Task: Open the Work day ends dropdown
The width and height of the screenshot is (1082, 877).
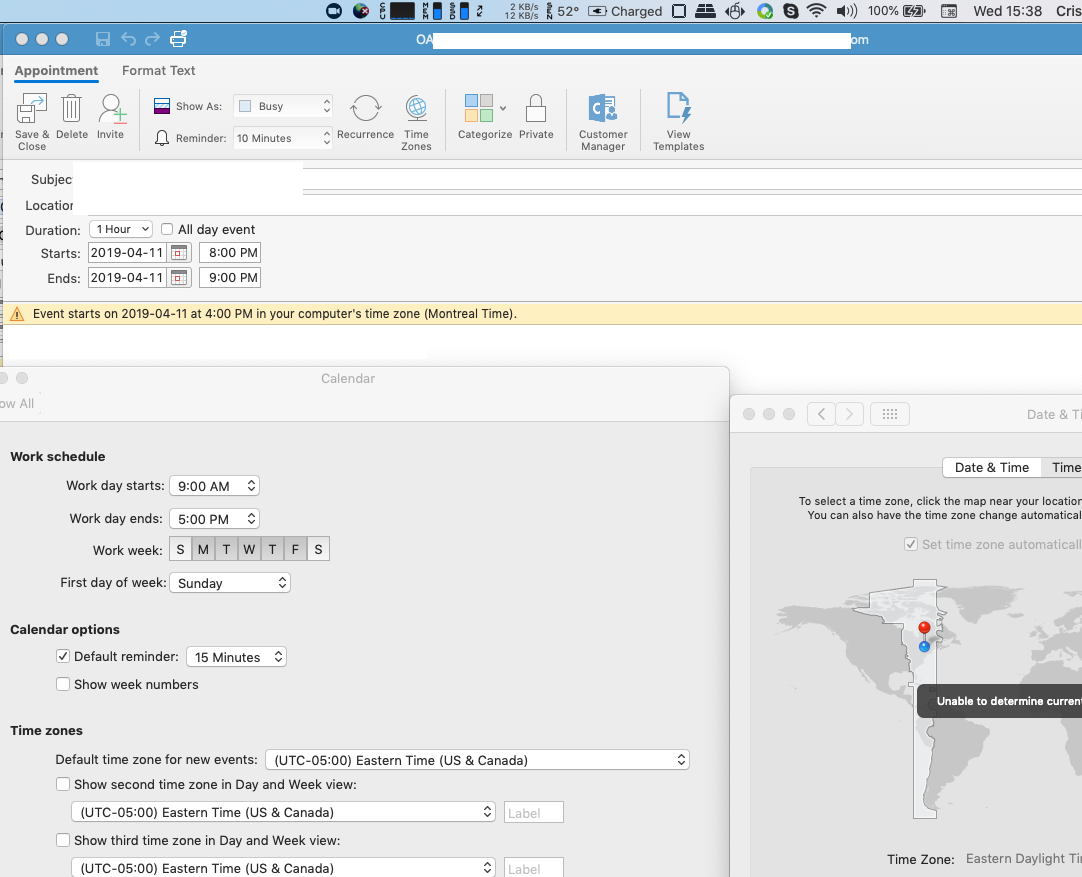Action: pyautogui.click(x=215, y=519)
